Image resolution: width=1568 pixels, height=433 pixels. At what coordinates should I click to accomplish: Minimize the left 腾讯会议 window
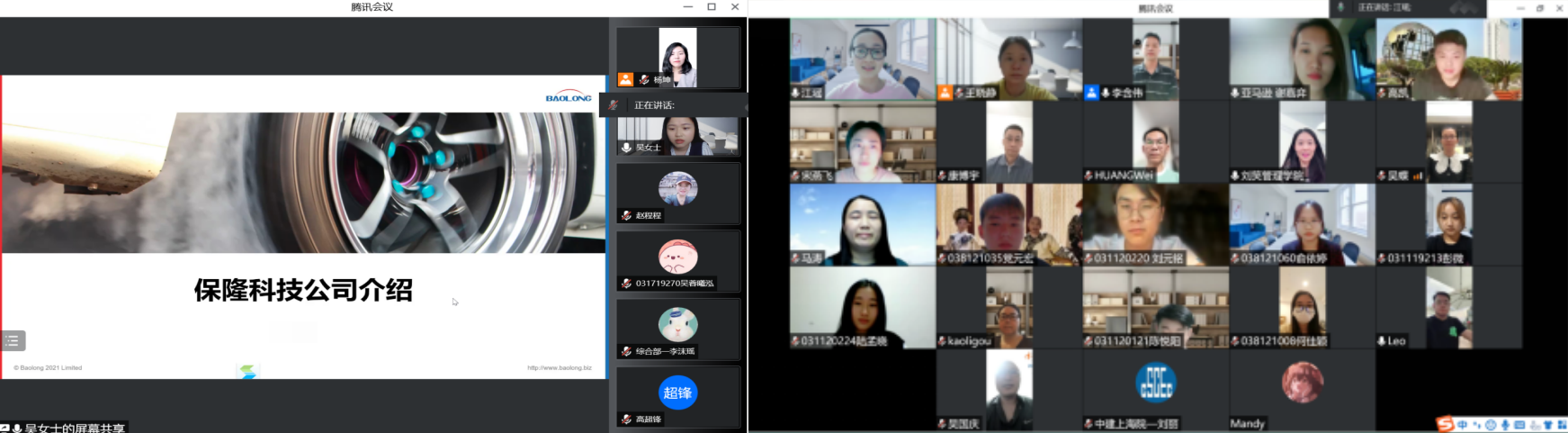tap(688, 7)
